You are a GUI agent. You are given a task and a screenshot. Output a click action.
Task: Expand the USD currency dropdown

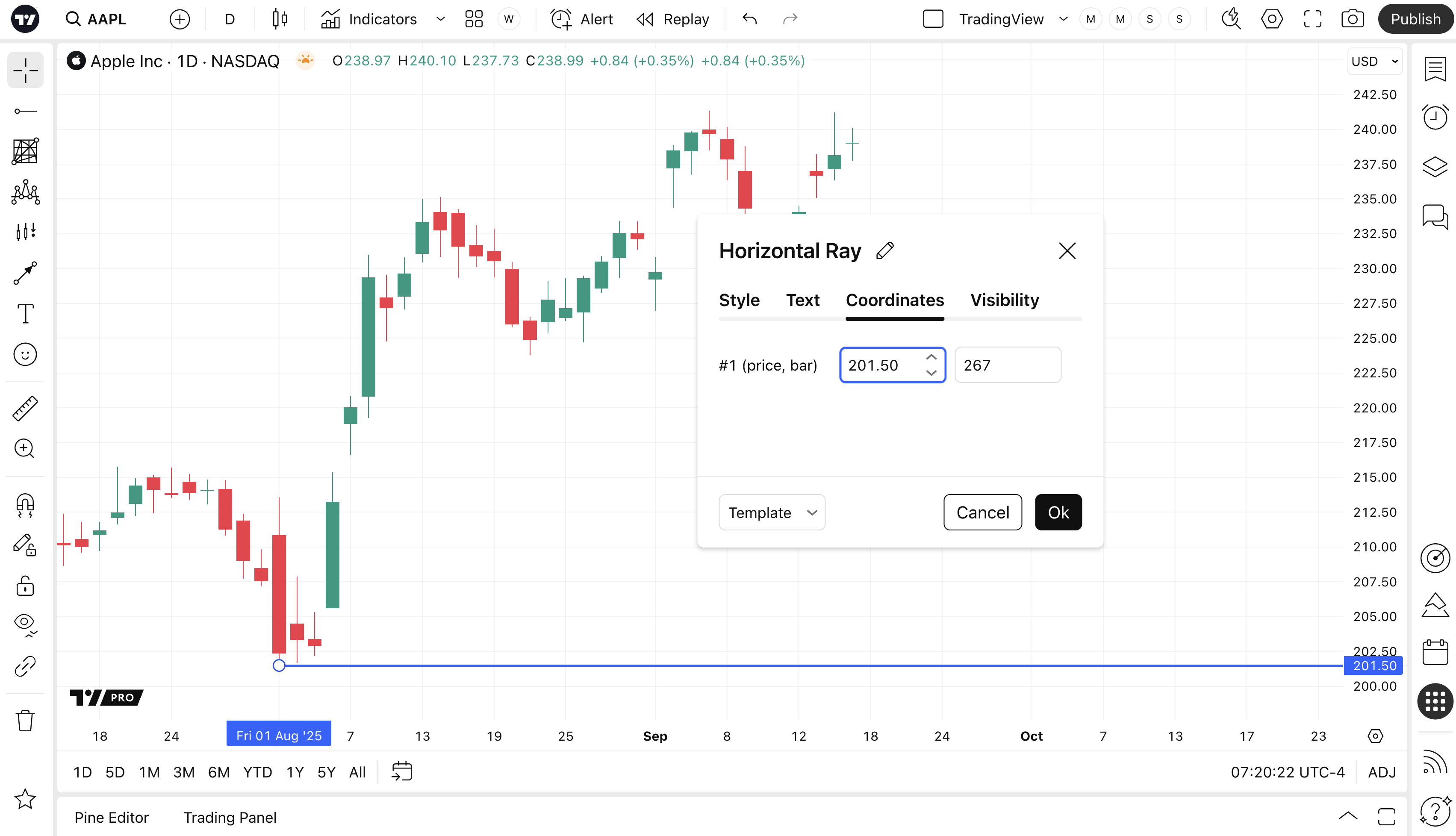coord(1374,62)
